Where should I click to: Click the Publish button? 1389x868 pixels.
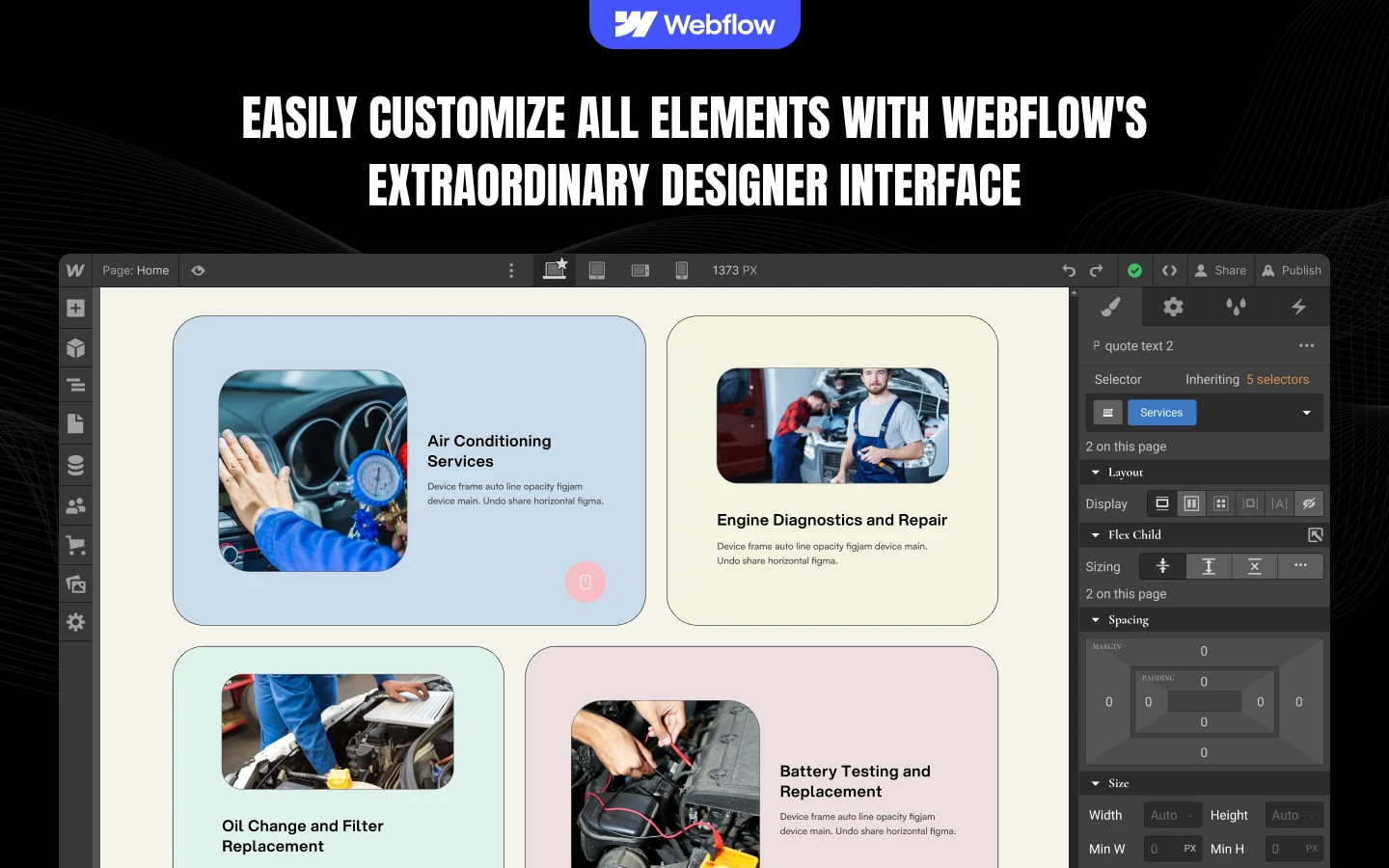point(1292,271)
